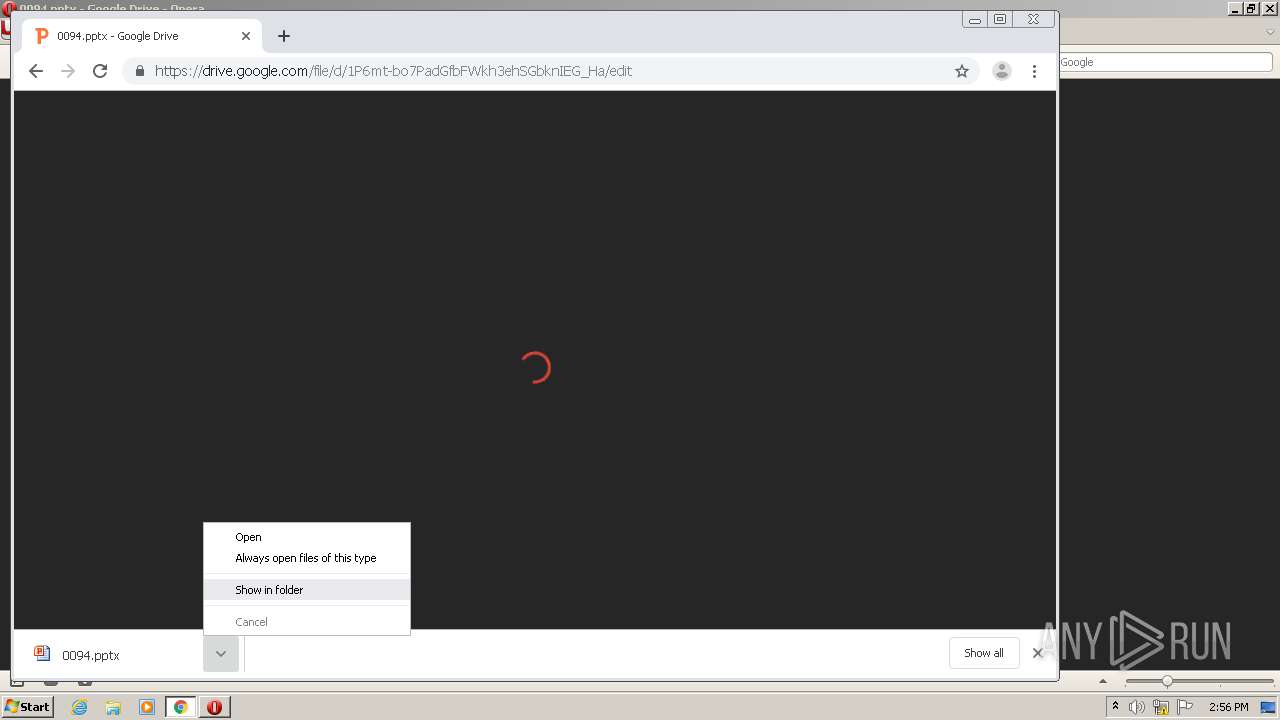Open the downloaded 0094.pptx file item
The width and height of the screenshot is (1280, 720).
pos(110,655)
